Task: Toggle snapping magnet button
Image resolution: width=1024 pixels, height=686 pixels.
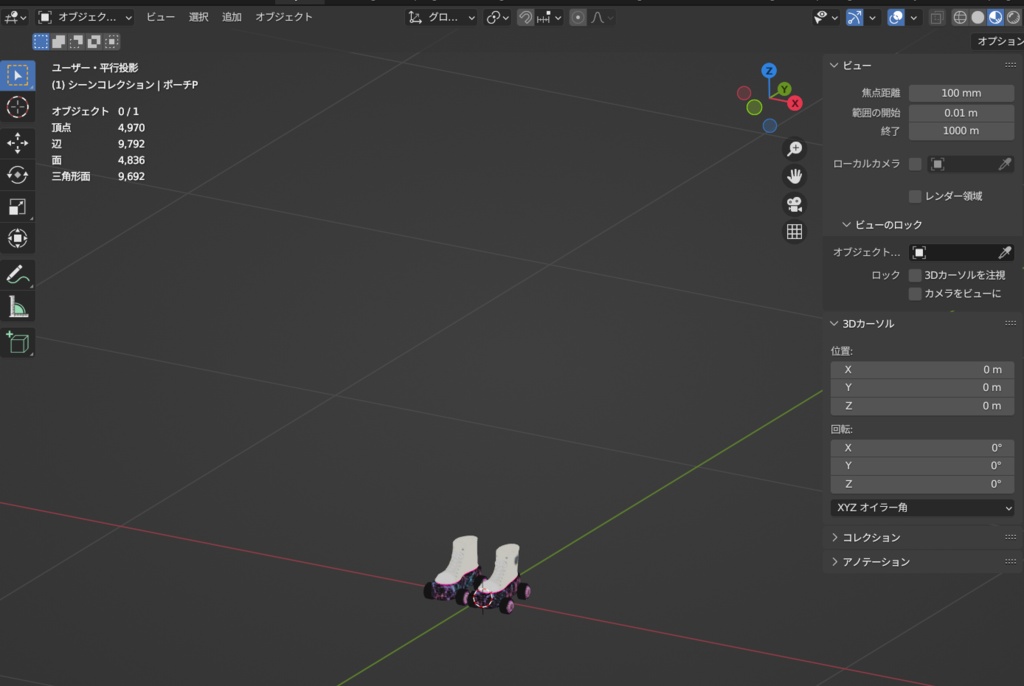Action: 525,18
